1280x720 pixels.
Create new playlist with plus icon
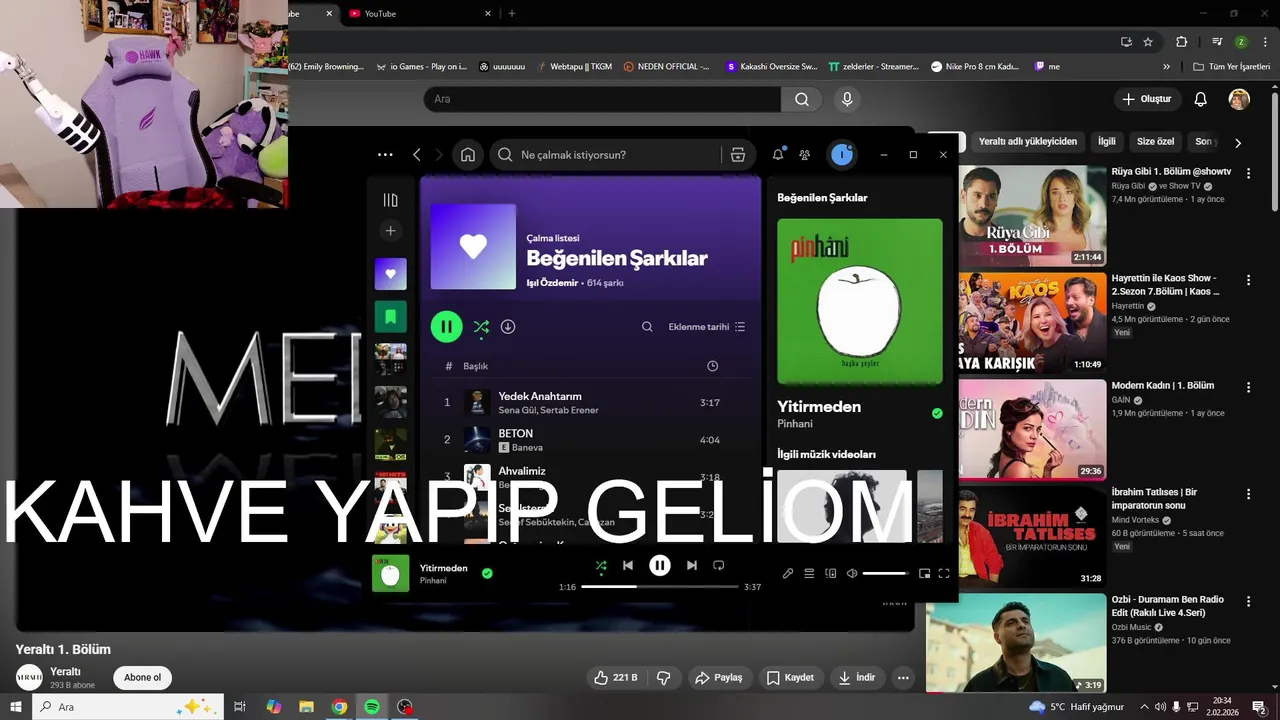[x=390, y=231]
